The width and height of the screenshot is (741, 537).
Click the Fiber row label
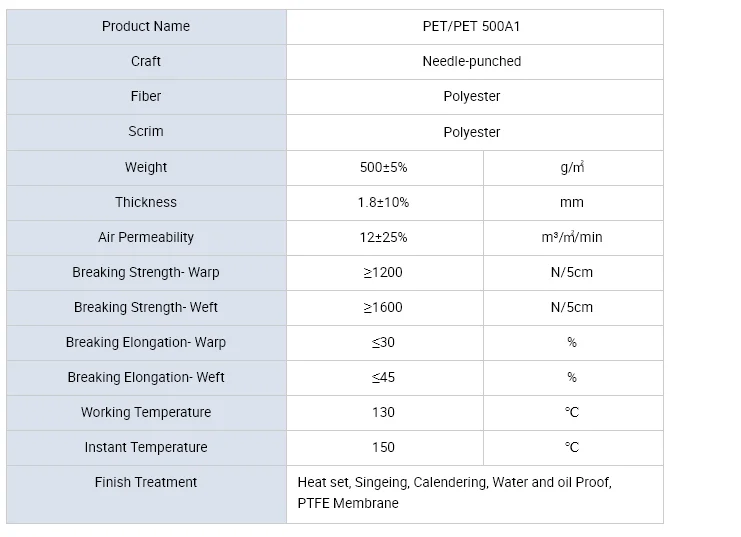click(x=146, y=96)
